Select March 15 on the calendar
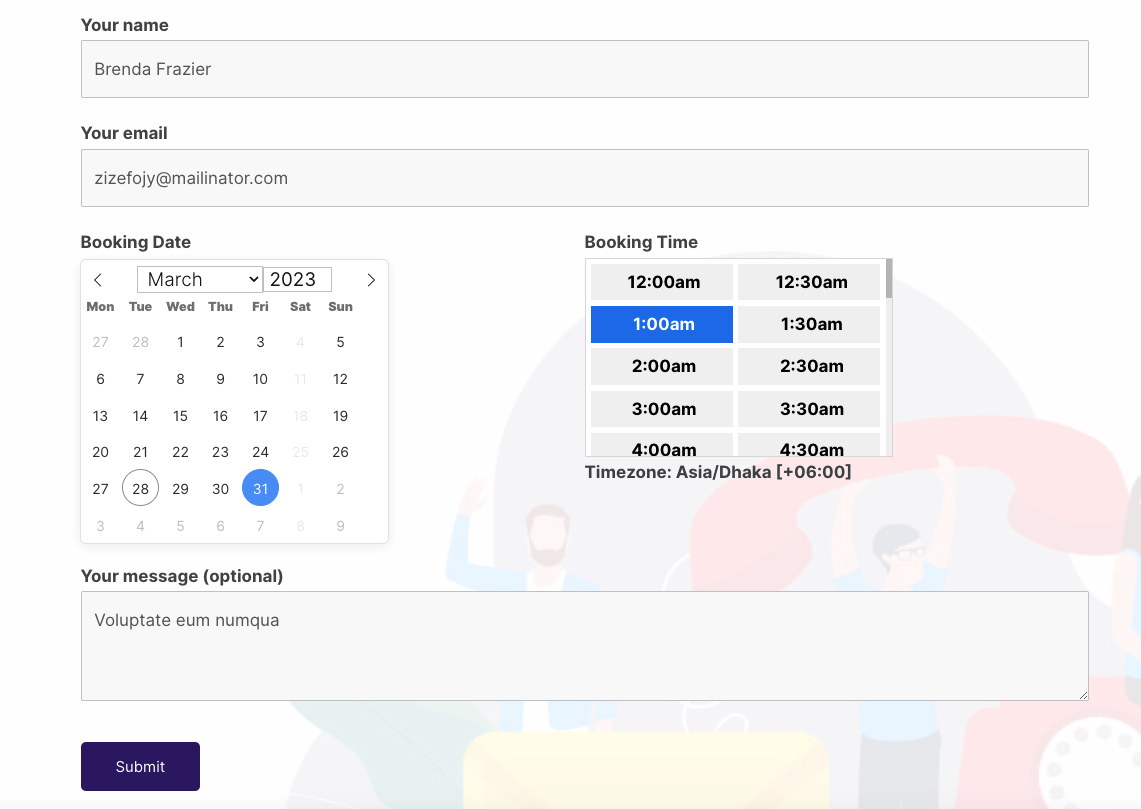Image resolution: width=1141 pixels, height=809 pixels. pyautogui.click(x=180, y=415)
